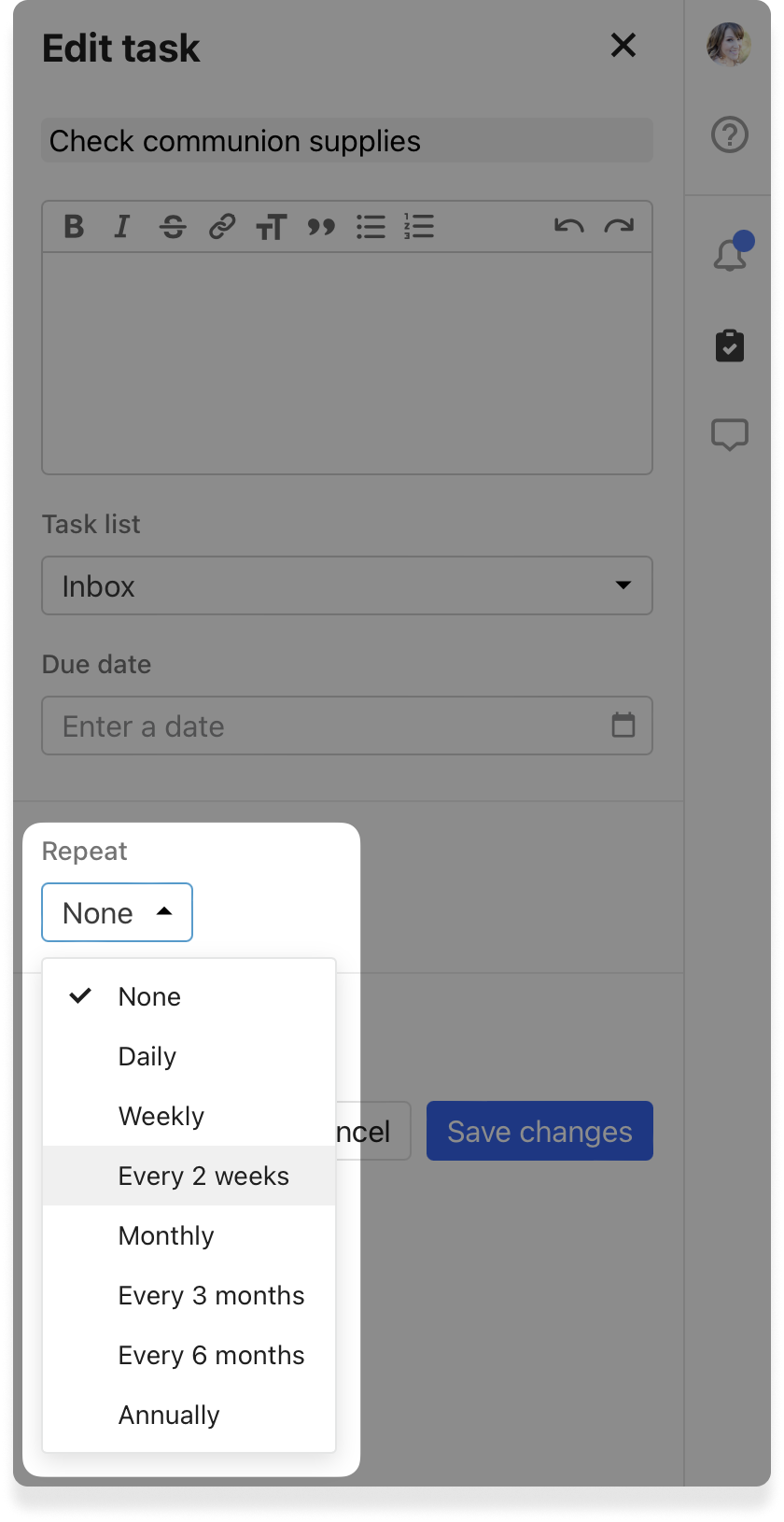Toggle bold formatting in the editor
This screenshot has height=1522, width=784.
click(x=74, y=227)
